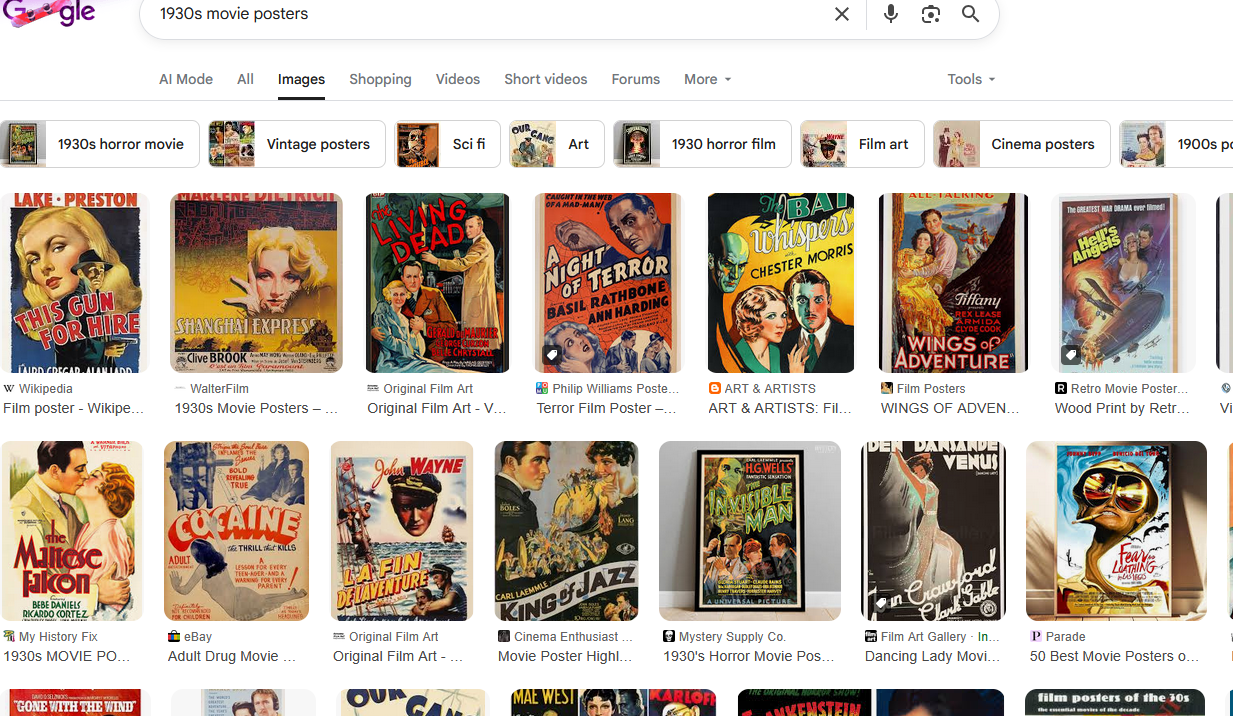Open Fear and Loathing poster image
1233x716 pixels.
click(x=1116, y=531)
